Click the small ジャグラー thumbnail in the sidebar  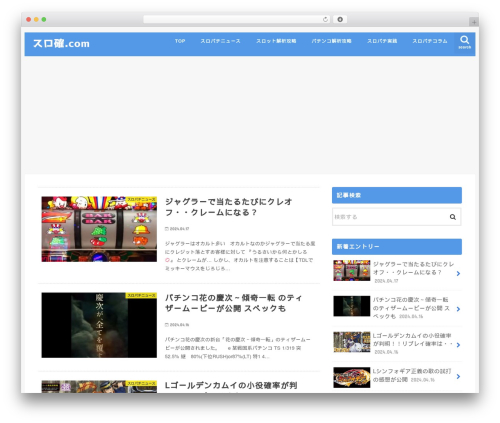[352, 270]
